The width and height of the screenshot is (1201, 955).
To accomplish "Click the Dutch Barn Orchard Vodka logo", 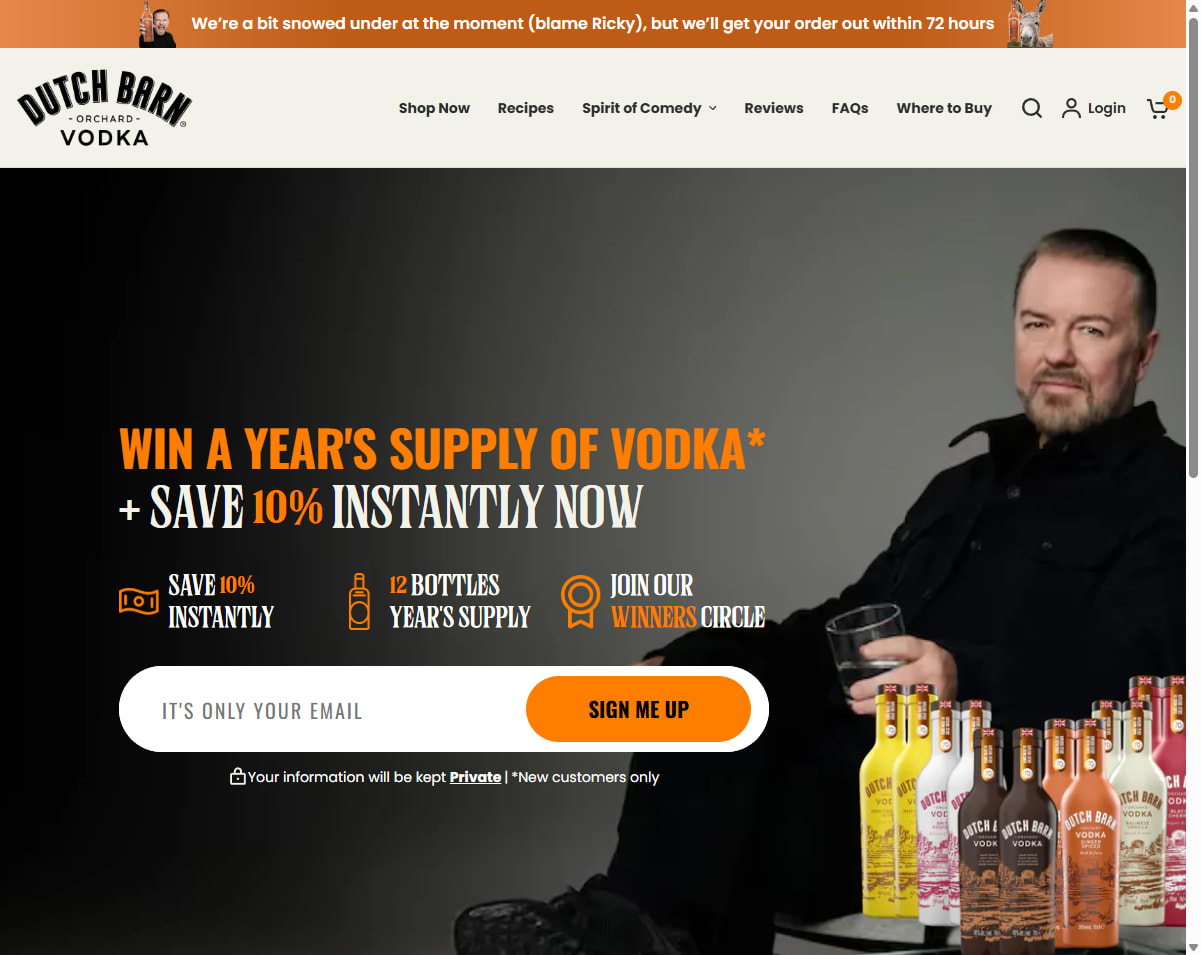I will click(104, 108).
